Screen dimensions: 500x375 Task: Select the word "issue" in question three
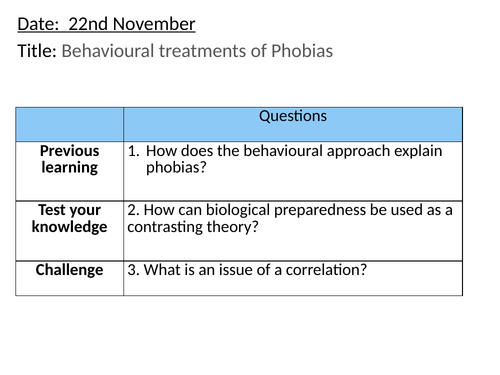coord(232,270)
